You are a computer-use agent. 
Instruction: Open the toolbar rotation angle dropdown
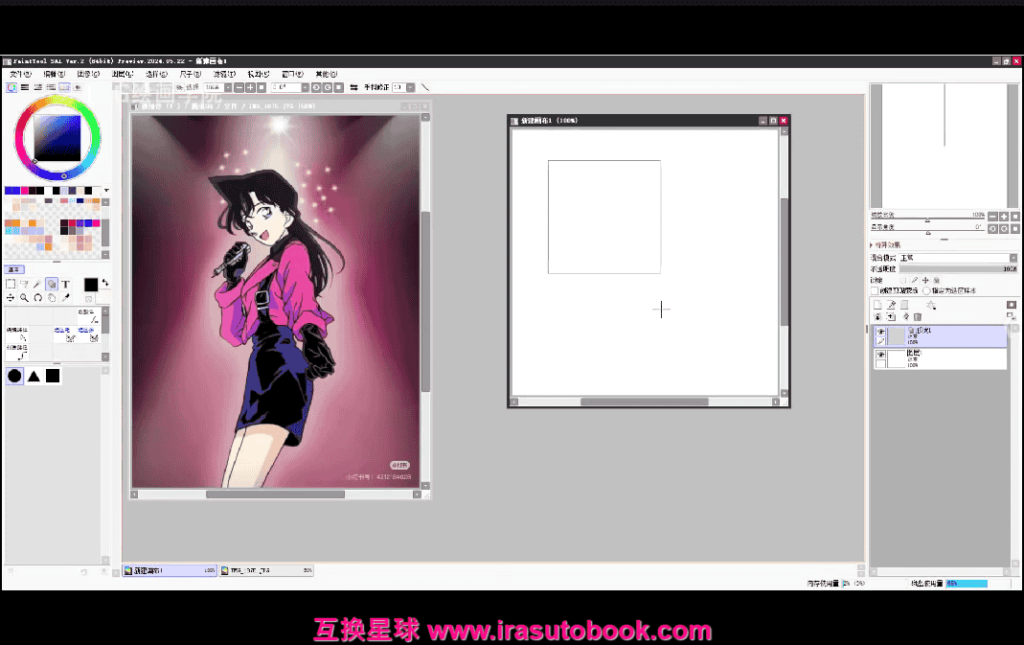[305, 87]
